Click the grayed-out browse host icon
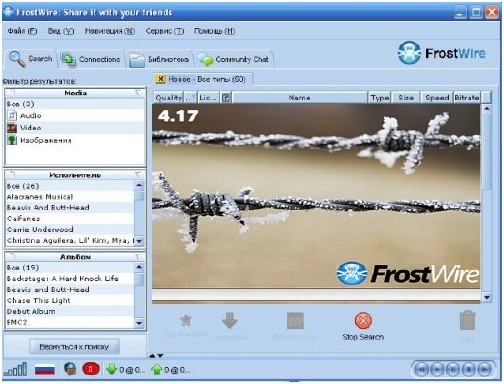This screenshot has height=384, width=504. [295, 321]
